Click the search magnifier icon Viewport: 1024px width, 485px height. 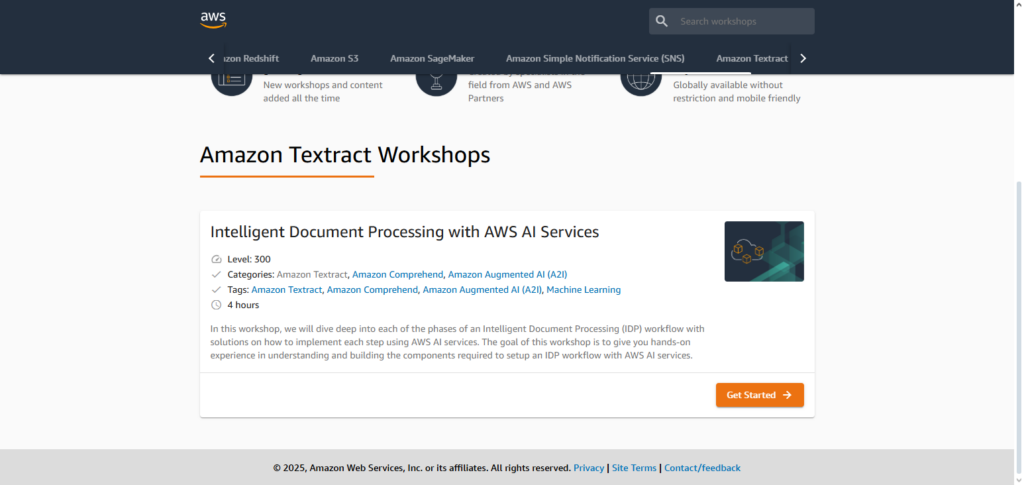click(662, 22)
